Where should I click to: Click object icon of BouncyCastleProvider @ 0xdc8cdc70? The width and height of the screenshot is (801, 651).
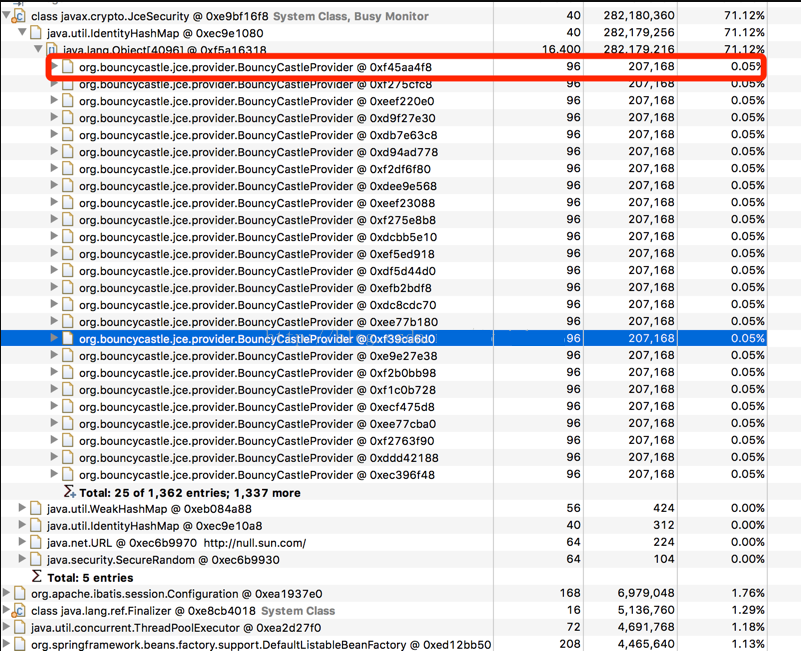tap(68, 304)
